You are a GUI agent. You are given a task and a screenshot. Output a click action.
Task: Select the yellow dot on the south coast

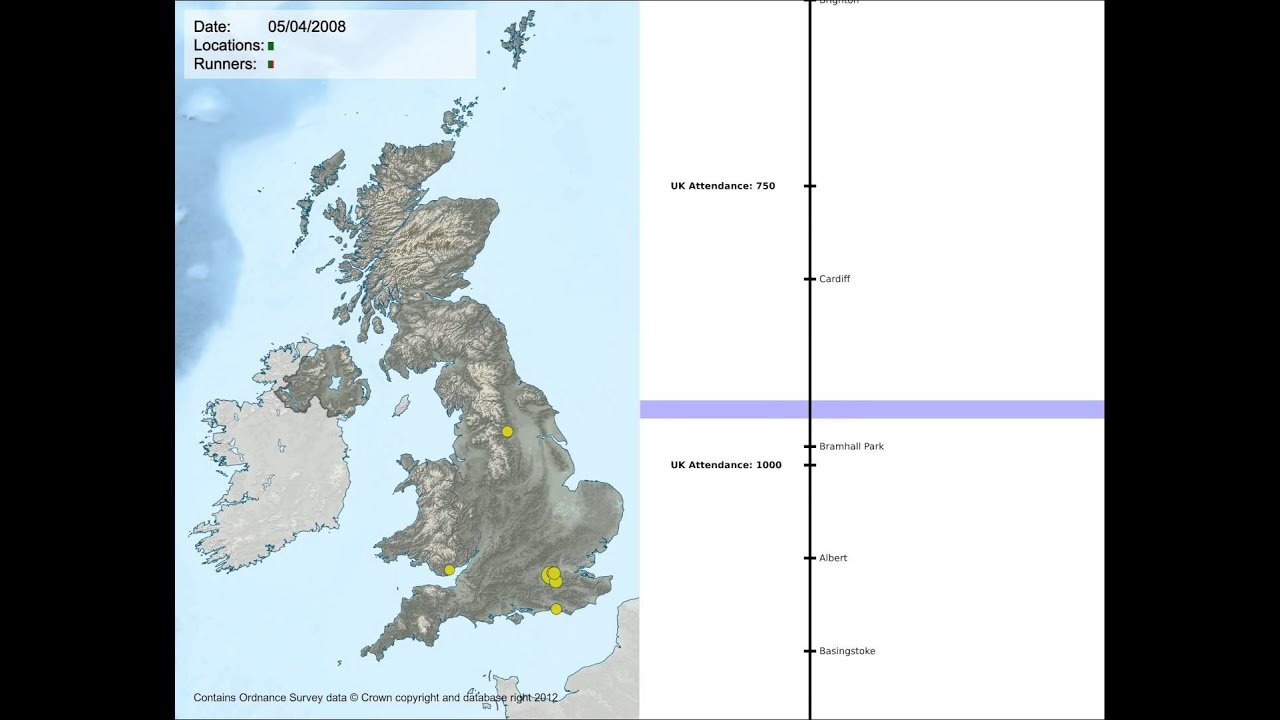coord(556,609)
